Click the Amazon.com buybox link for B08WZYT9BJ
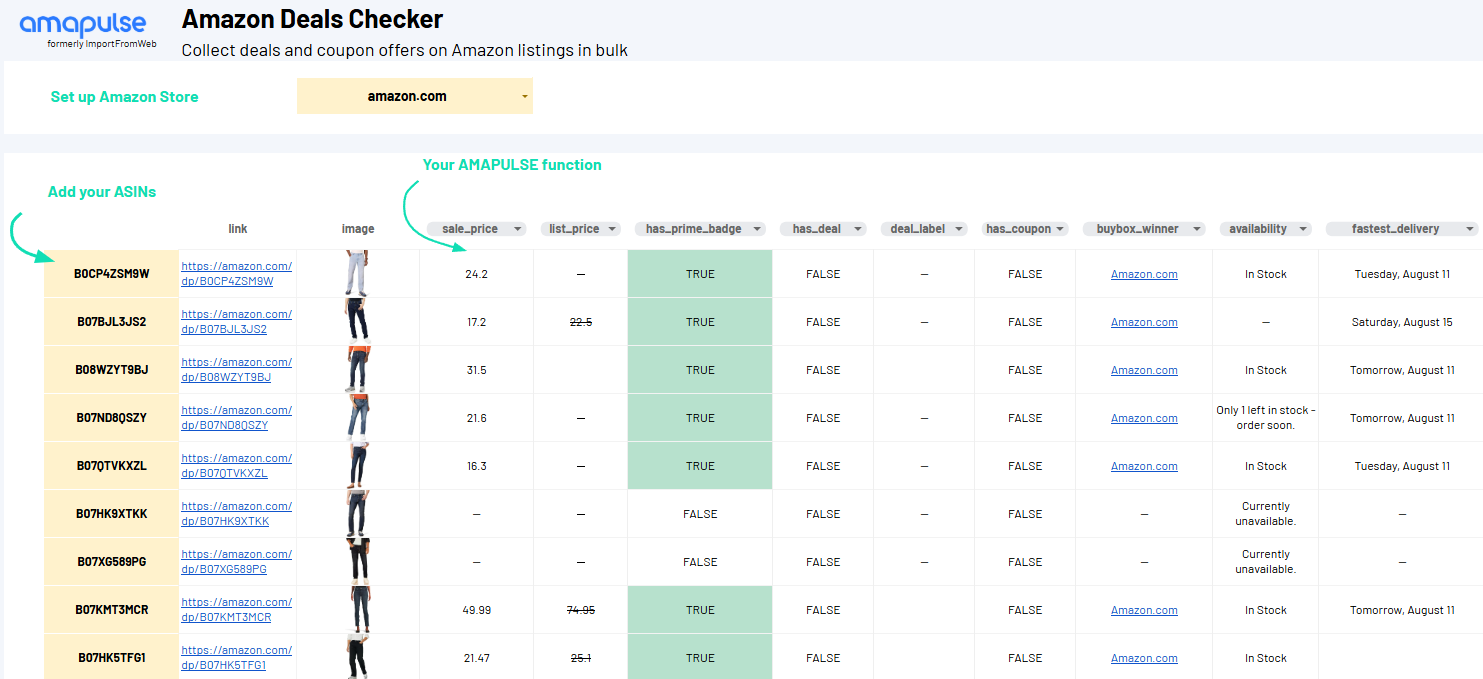 tap(1144, 370)
